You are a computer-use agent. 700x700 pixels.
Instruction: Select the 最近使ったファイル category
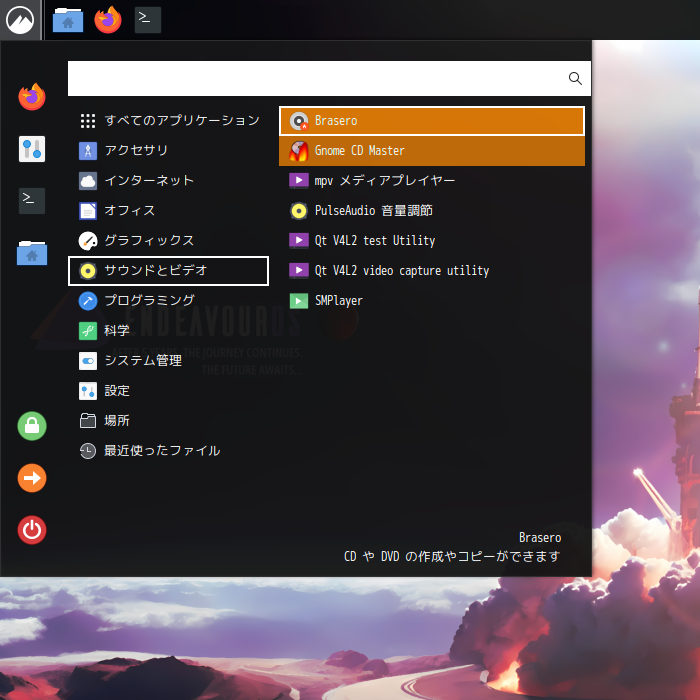[x=168, y=450]
